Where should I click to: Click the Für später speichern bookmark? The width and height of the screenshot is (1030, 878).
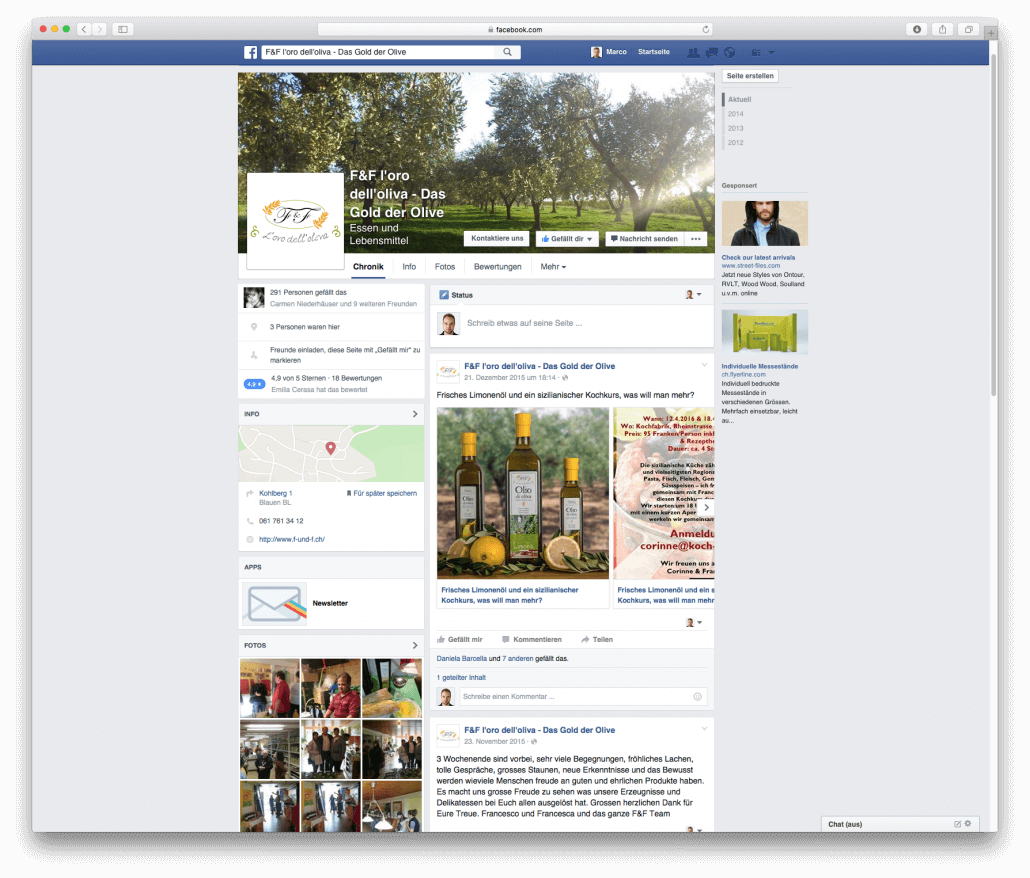pos(382,493)
